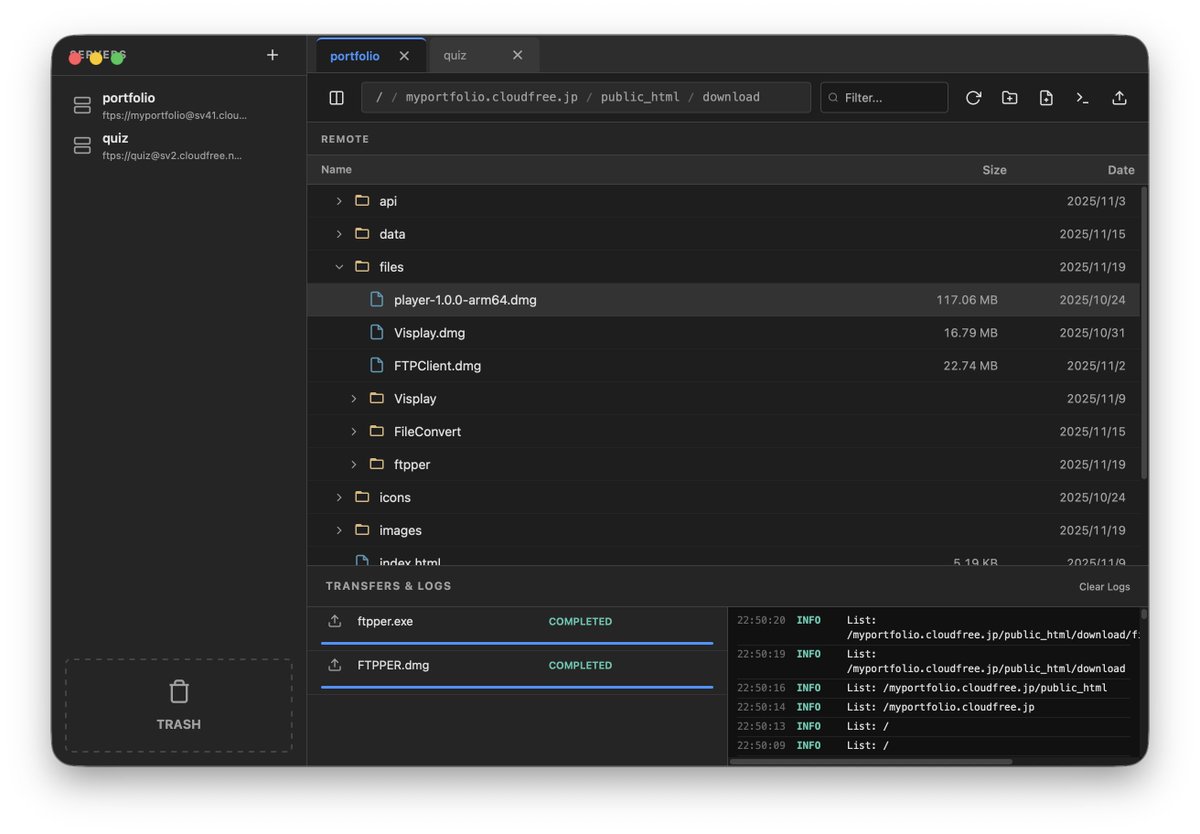Image resolution: width=1200 pixels, height=834 pixels.
Task: Add a new server with plus icon
Action: pyautogui.click(x=272, y=55)
